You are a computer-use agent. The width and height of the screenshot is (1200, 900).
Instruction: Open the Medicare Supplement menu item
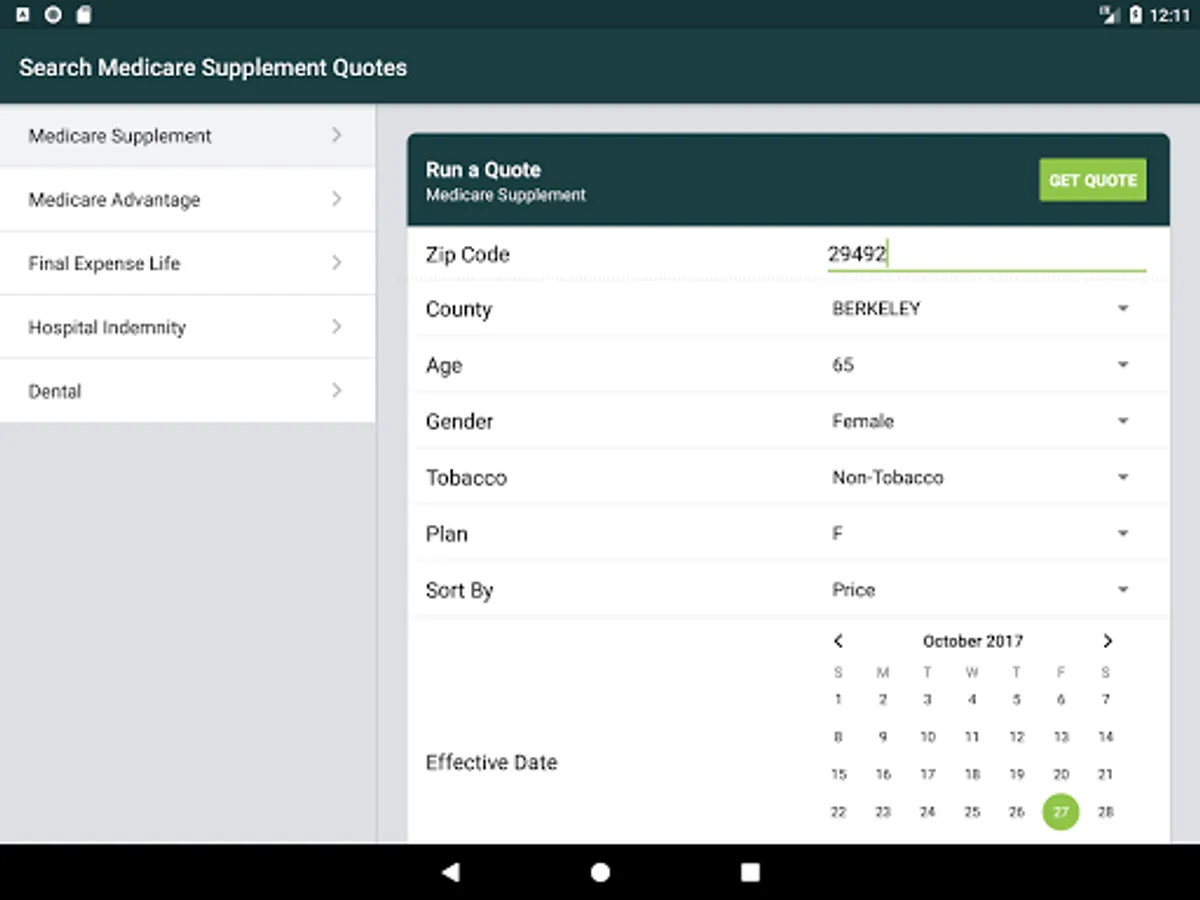tap(188, 135)
